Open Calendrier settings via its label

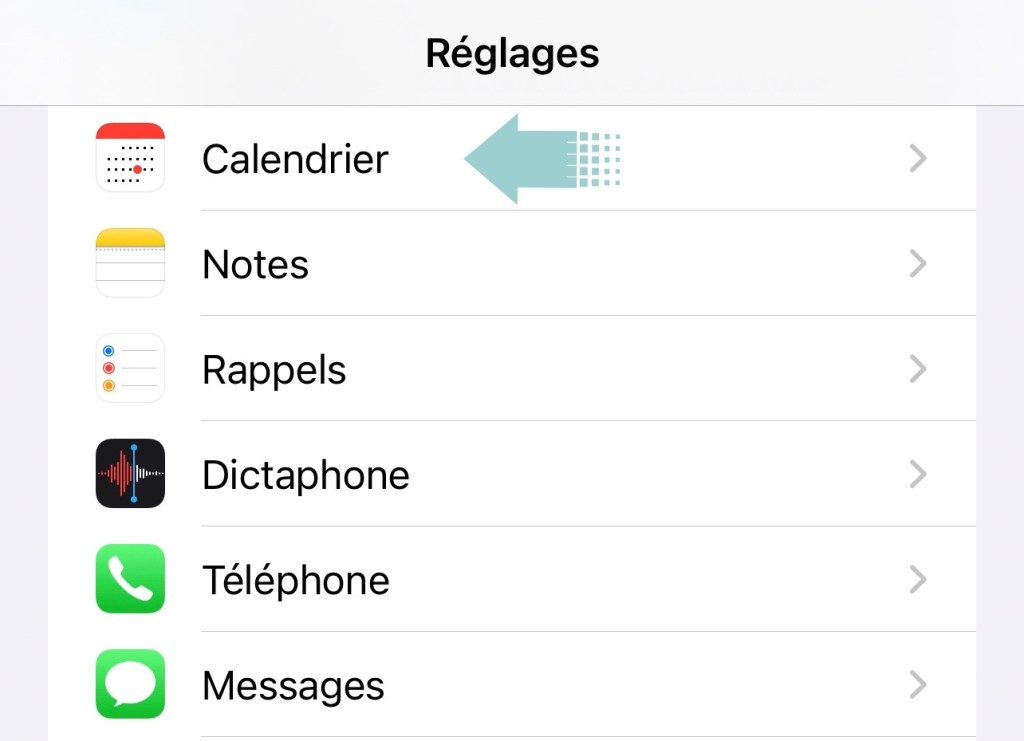(295, 159)
